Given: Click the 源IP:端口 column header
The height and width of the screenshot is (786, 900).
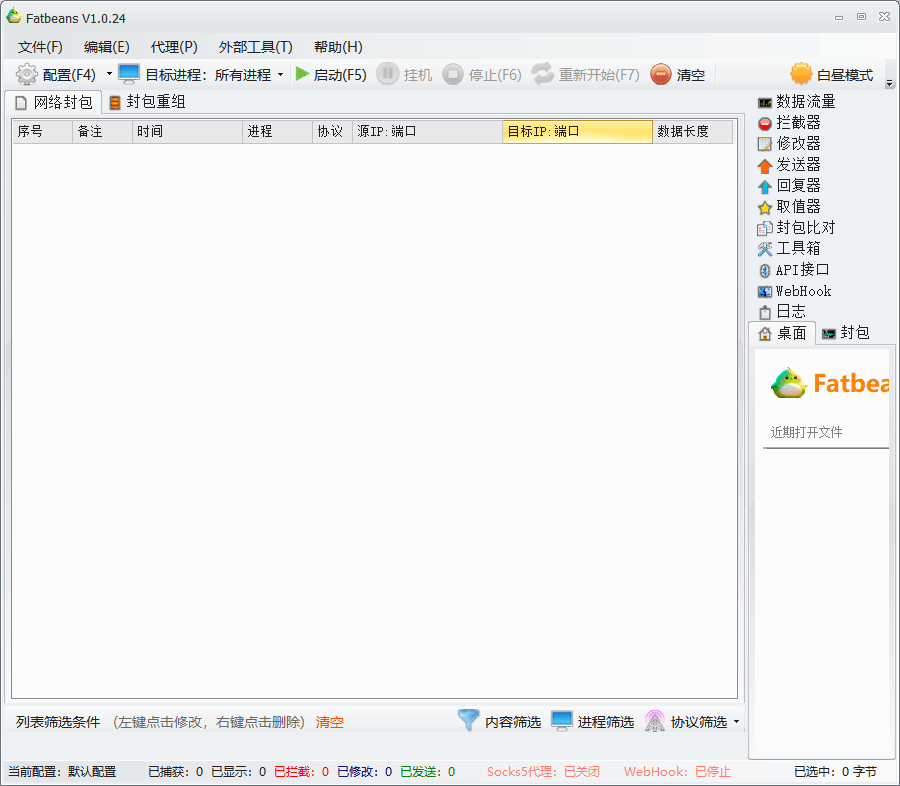Looking at the screenshot, I should coord(427,131).
